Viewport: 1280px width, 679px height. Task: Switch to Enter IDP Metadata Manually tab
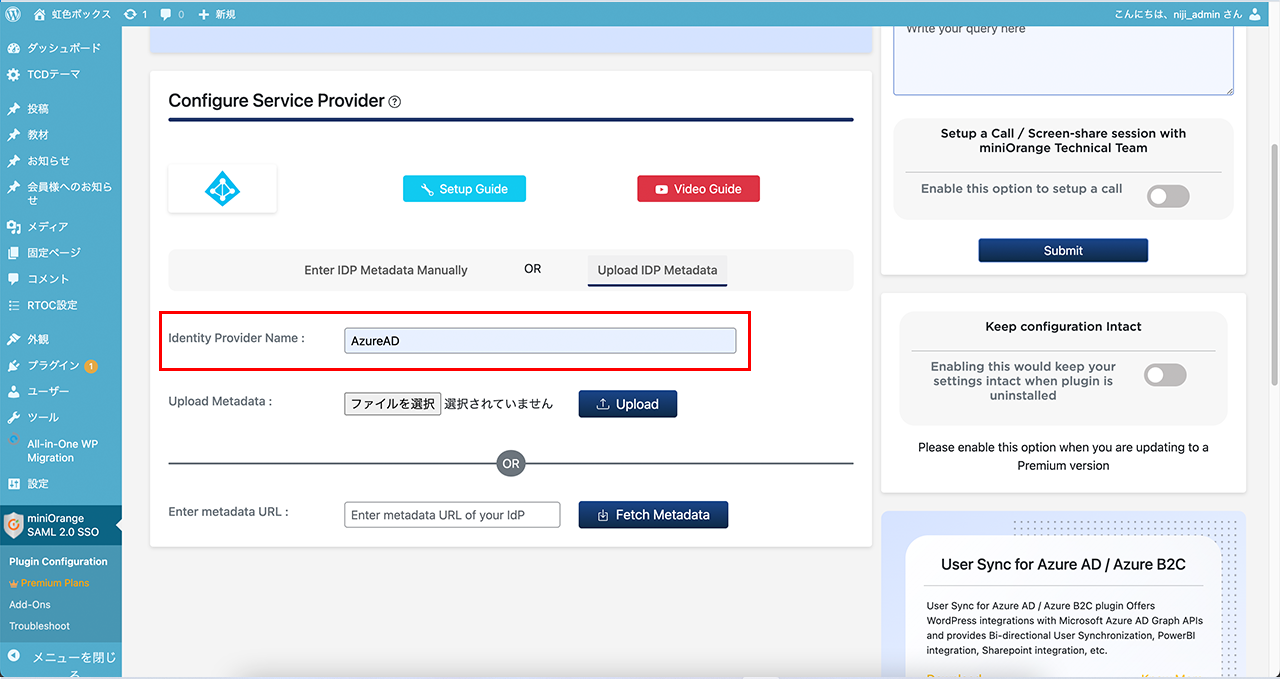click(386, 270)
